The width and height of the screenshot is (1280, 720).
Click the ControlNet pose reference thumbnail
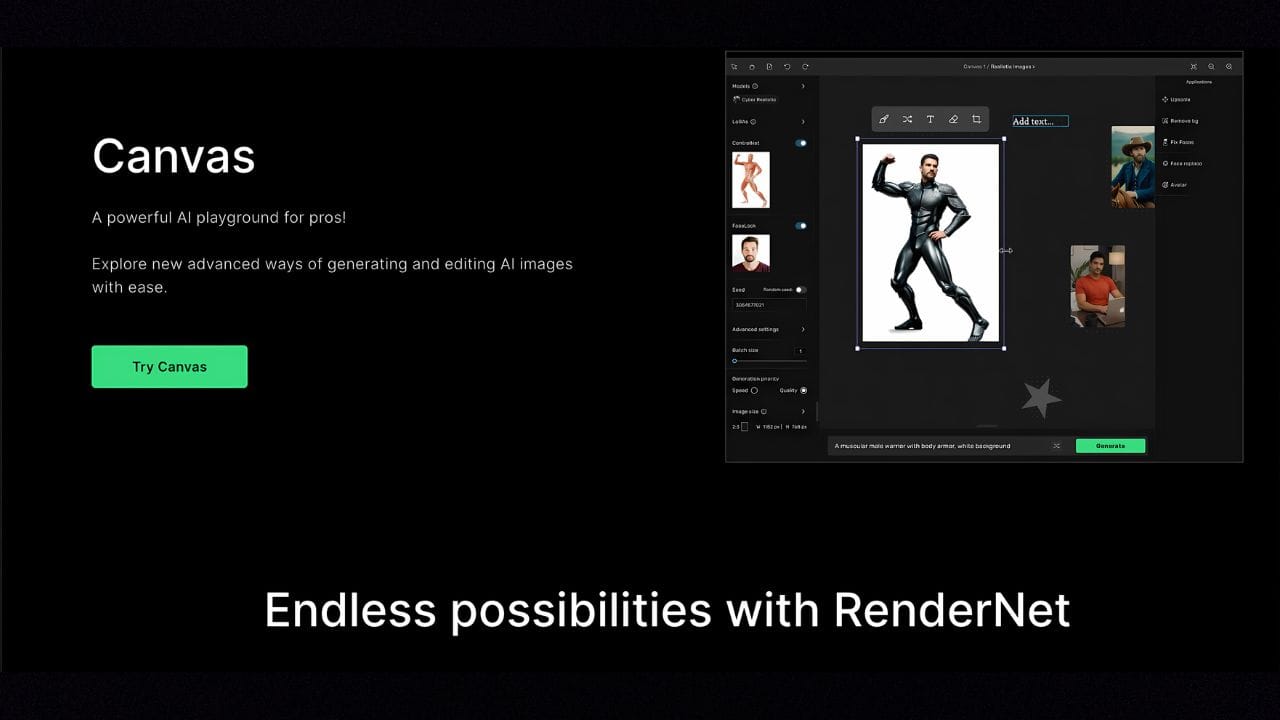(x=751, y=180)
